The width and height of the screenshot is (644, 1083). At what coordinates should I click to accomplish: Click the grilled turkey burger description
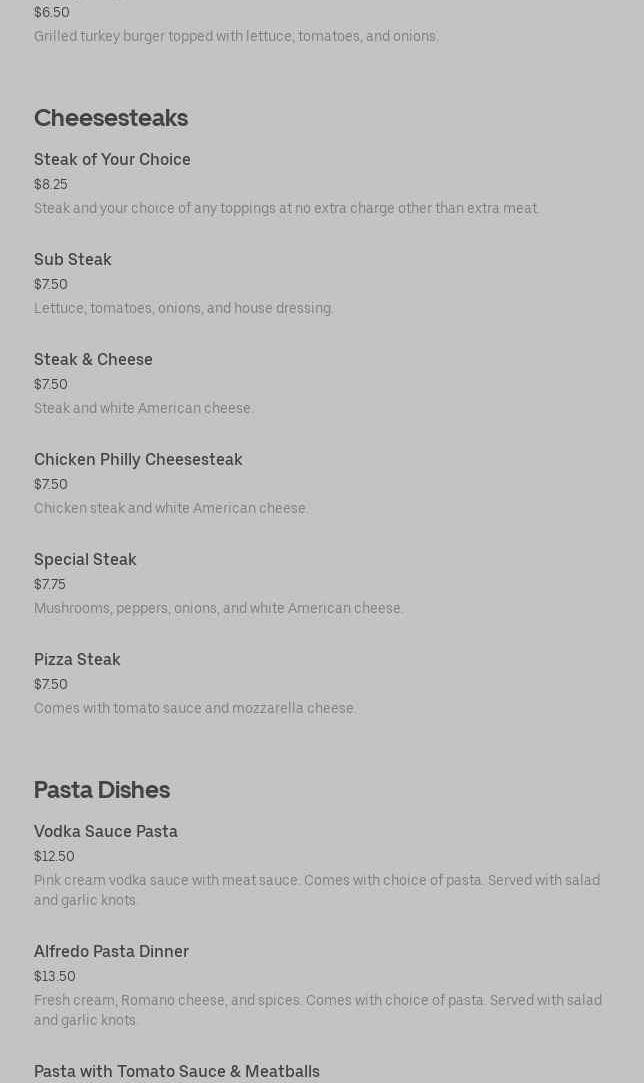pos(236,37)
